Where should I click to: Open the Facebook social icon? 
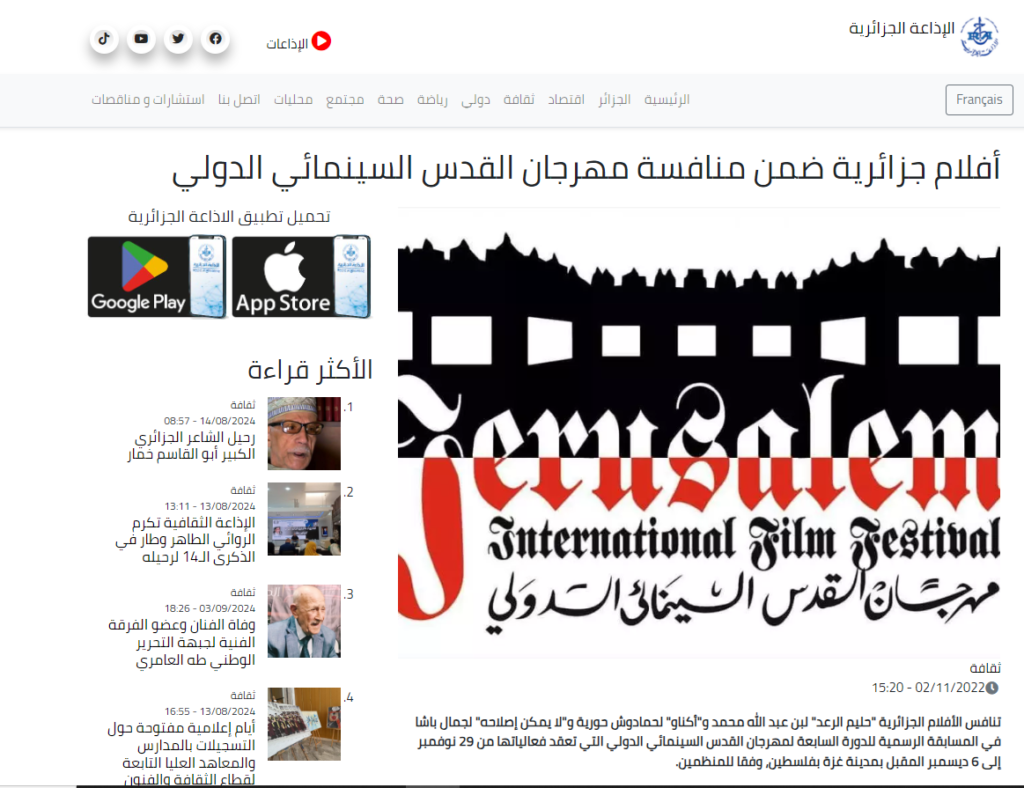click(x=216, y=39)
